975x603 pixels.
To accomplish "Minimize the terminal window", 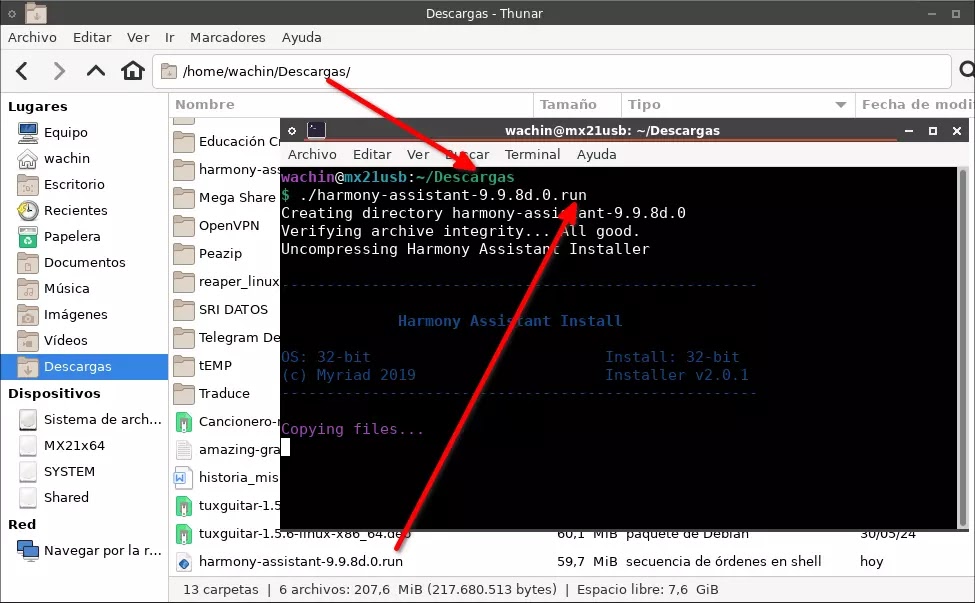I will [909, 131].
